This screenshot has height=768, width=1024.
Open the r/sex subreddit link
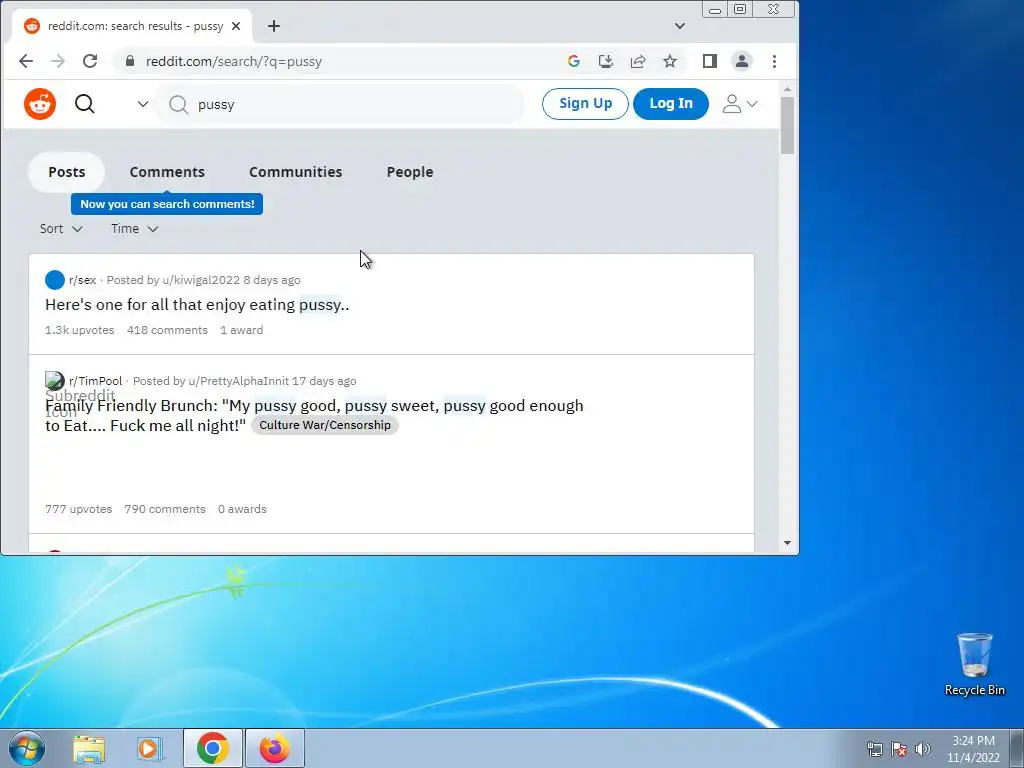pyautogui.click(x=83, y=280)
